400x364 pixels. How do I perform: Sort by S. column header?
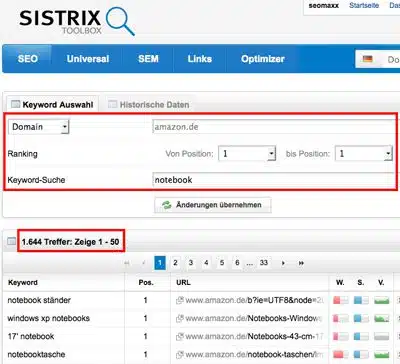(x=361, y=283)
